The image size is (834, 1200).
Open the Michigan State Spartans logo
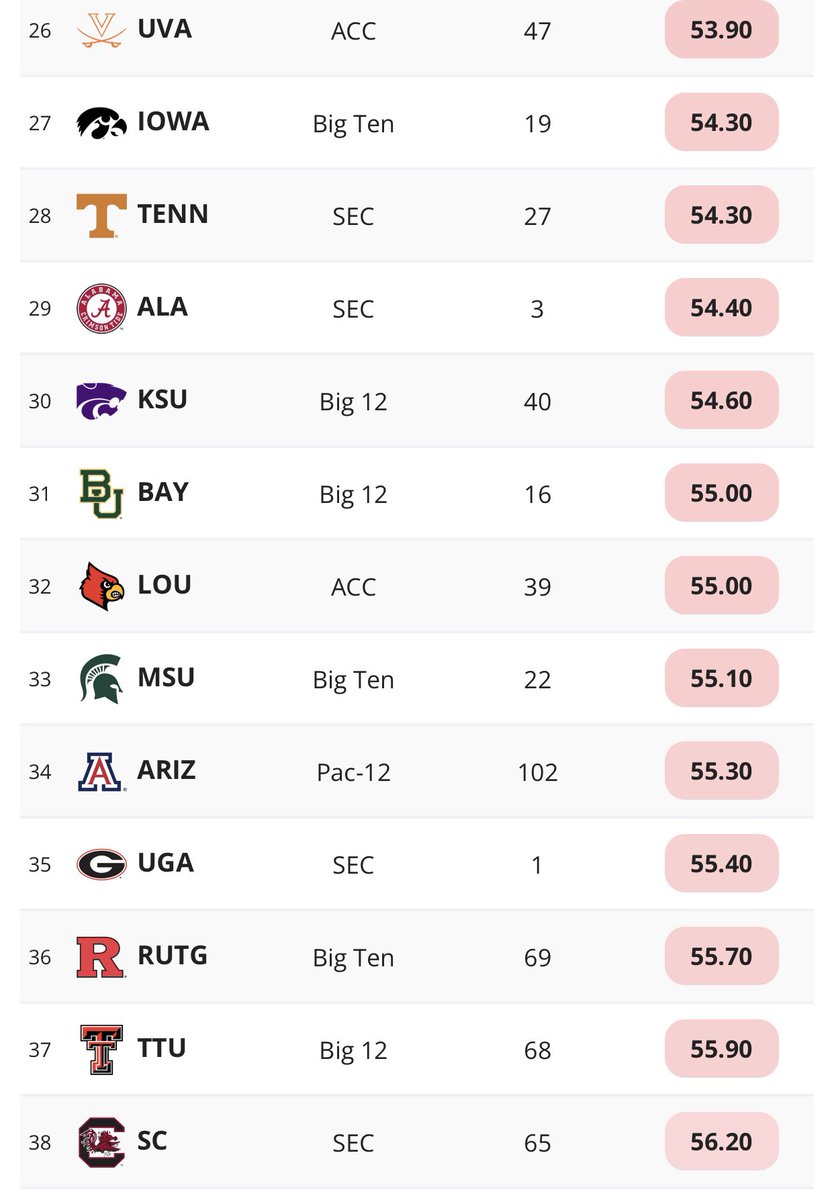(101, 678)
